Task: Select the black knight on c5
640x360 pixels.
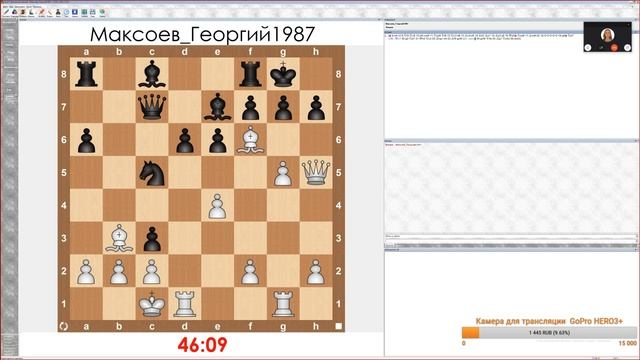Action: [x=152, y=173]
